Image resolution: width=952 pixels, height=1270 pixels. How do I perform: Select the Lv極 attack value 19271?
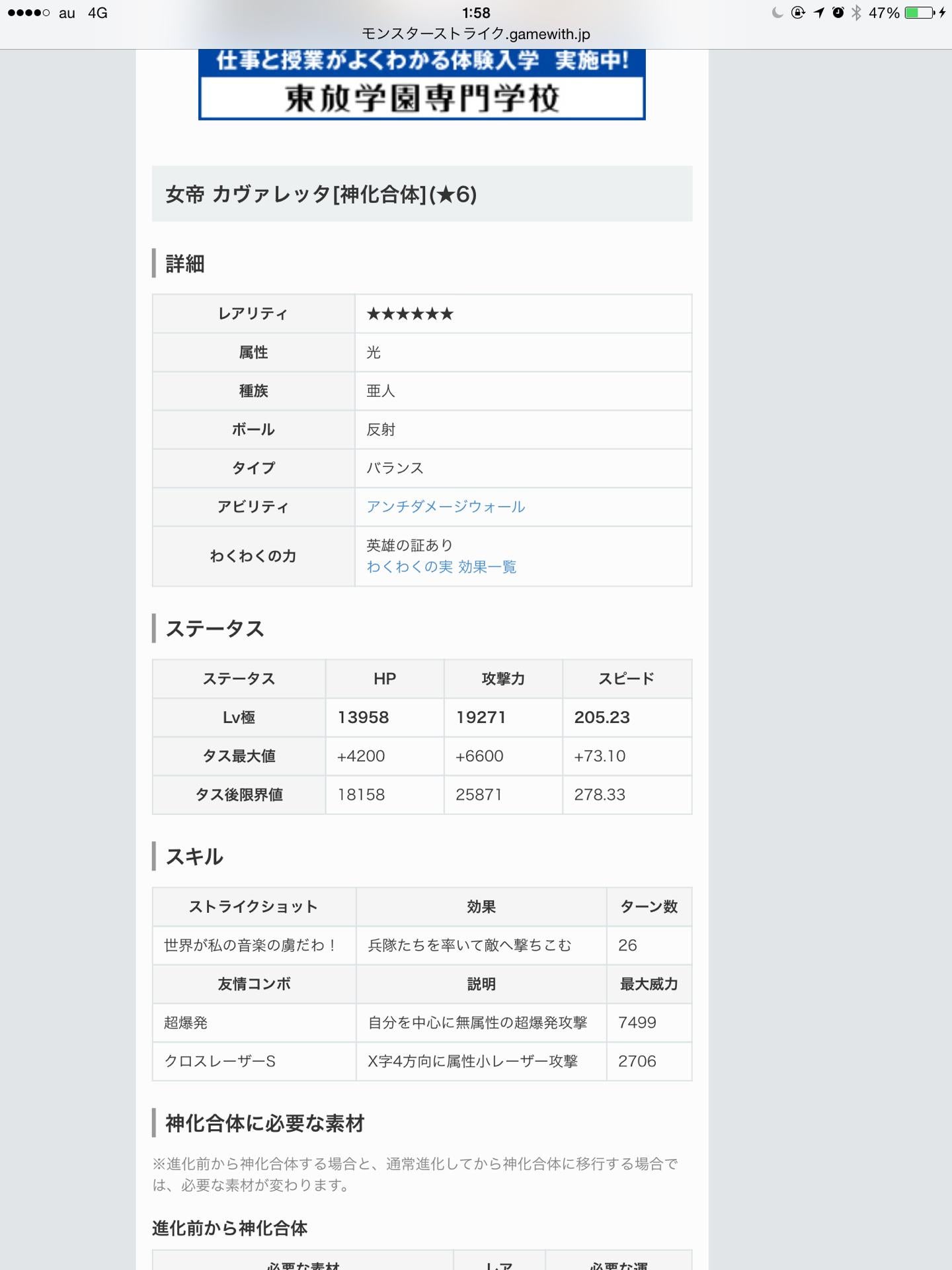[x=481, y=717]
